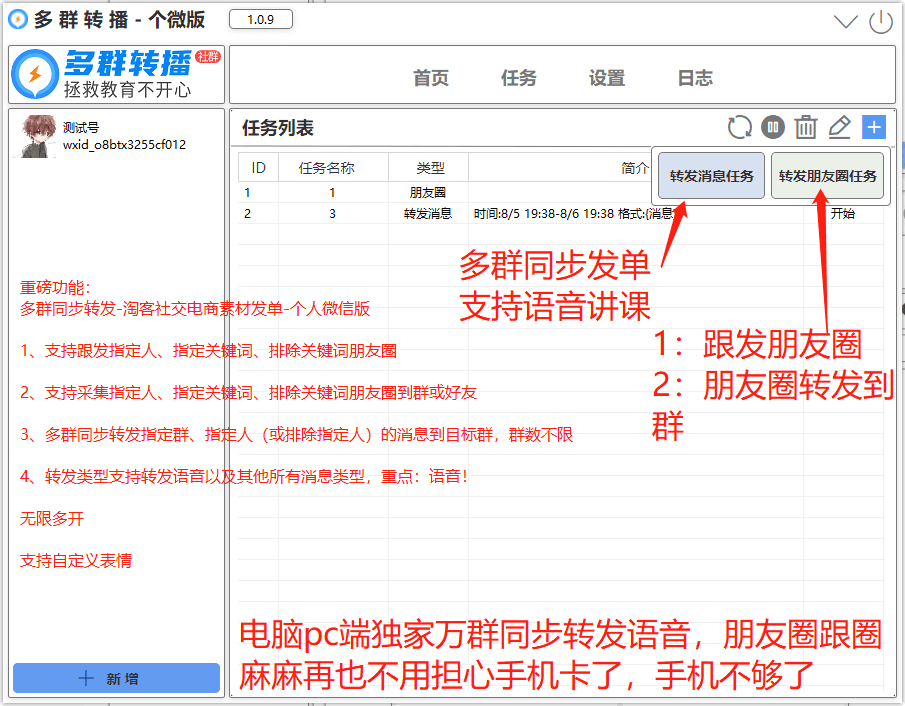Choose 转发消息任务 from the popup

tap(711, 175)
